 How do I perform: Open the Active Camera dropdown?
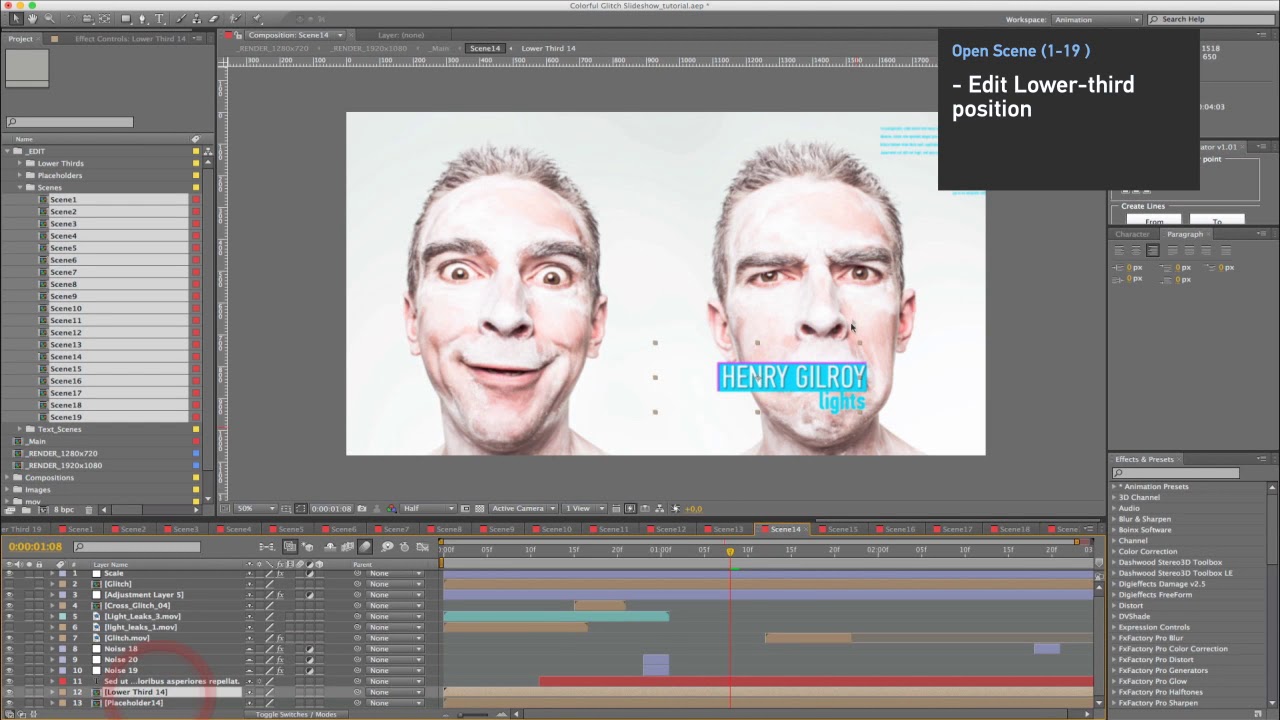[522, 509]
